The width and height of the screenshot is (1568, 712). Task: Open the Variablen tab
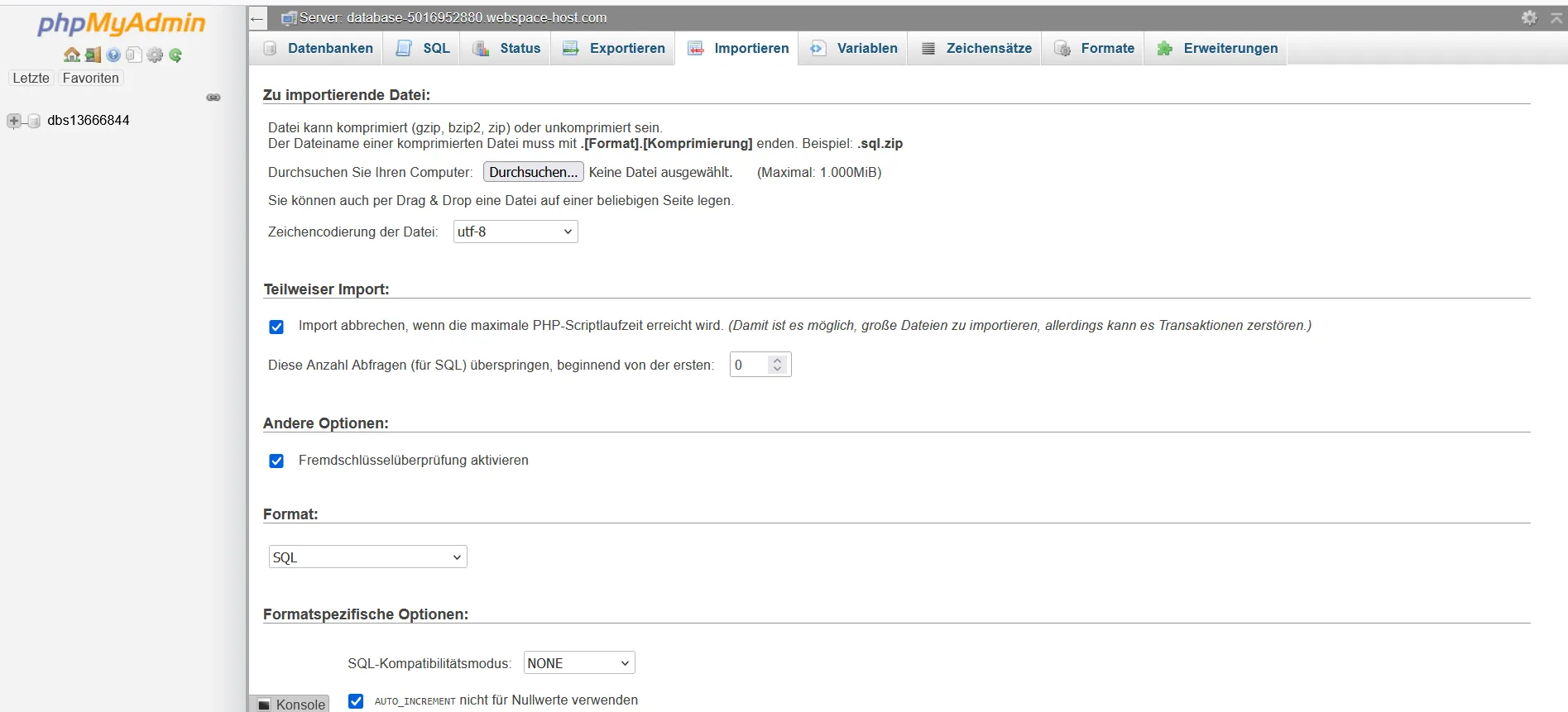pyautogui.click(x=854, y=49)
